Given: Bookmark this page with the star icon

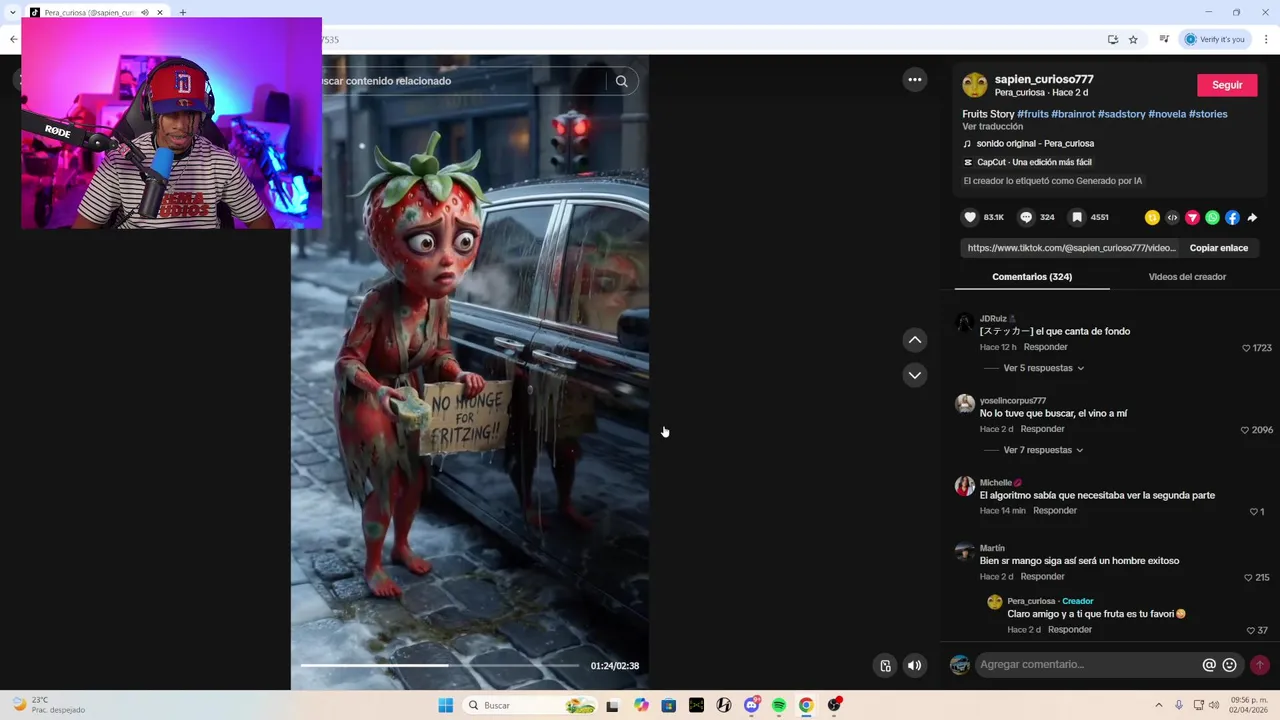Looking at the screenshot, I should pyautogui.click(x=1133, y=40).
